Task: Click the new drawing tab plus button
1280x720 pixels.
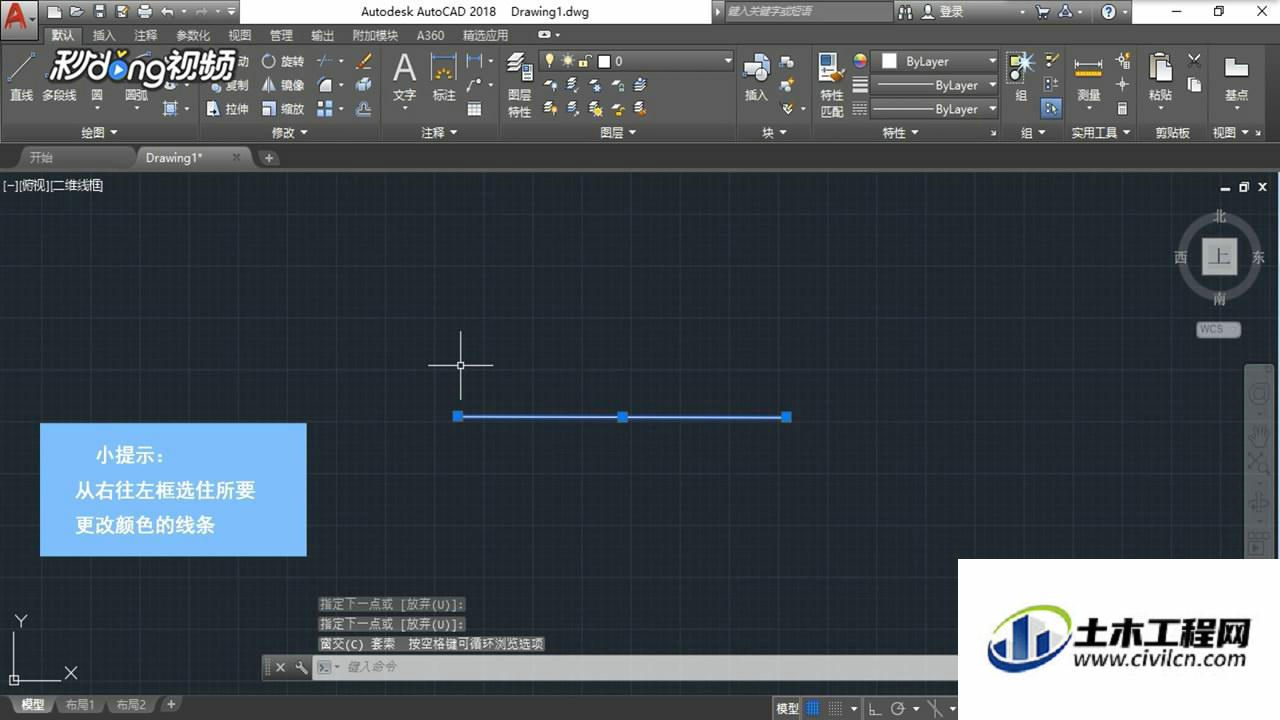Action: [x=269, y=158]
